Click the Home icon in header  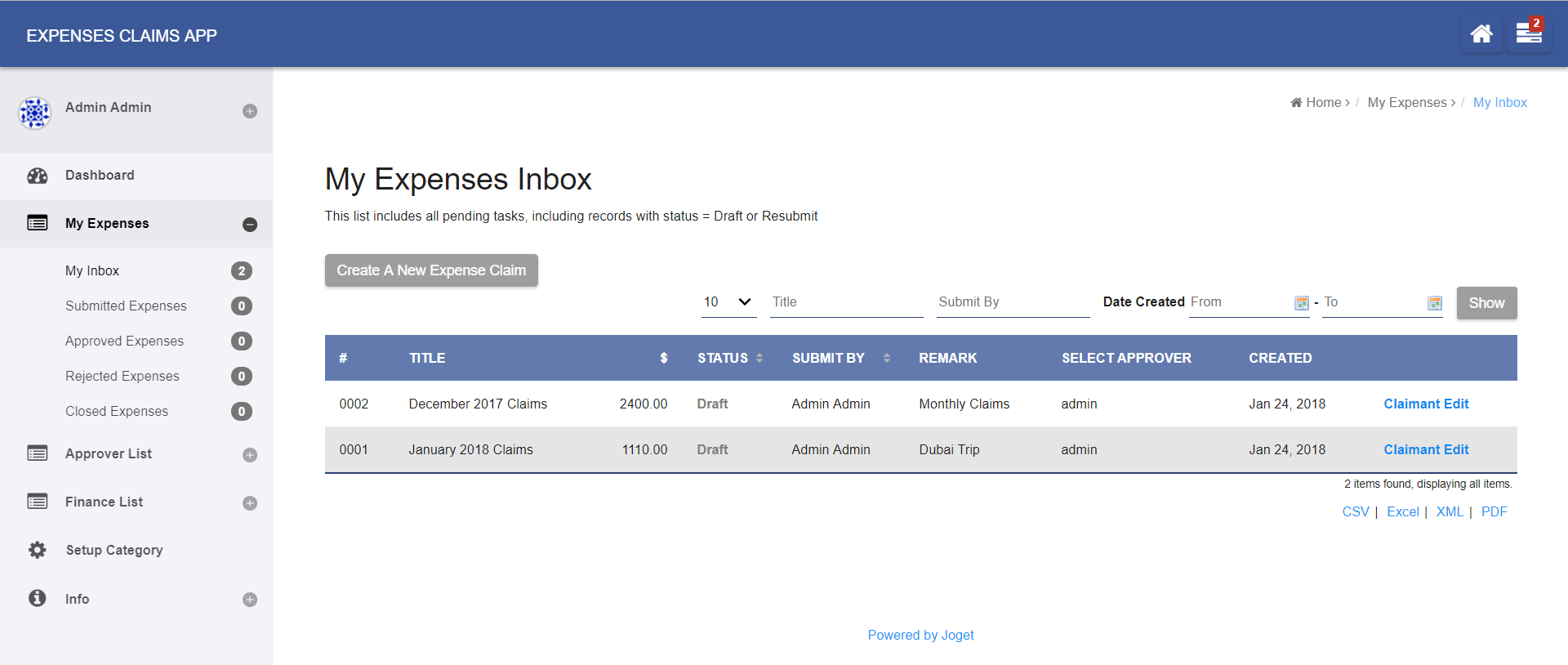(x=1481, y=34)
